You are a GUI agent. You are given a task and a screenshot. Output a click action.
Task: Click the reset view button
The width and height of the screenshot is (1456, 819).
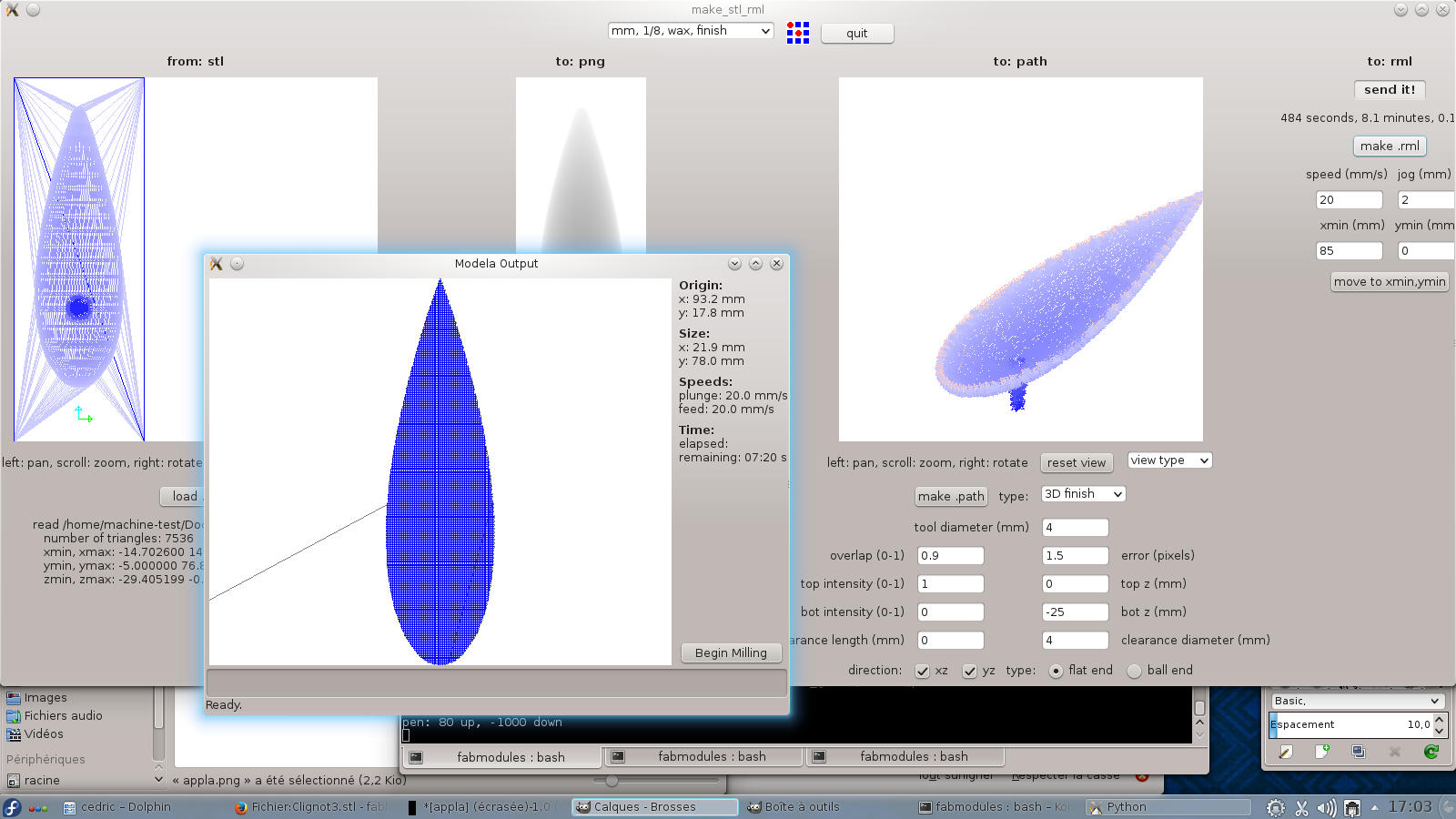[x=1077, y=463]
